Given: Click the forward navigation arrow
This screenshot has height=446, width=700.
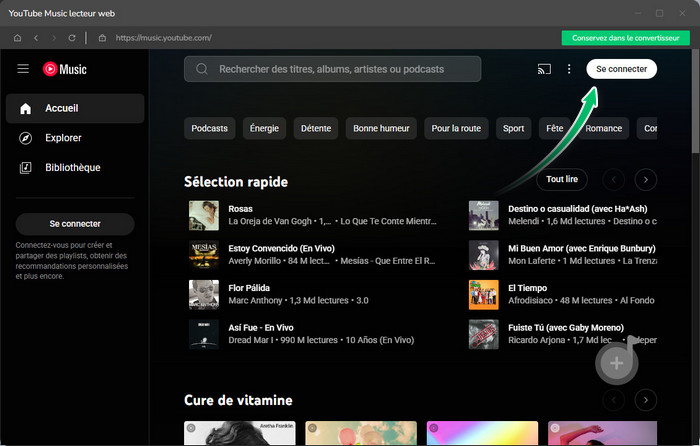Looking at the screenshot, I should click(54, 38).
